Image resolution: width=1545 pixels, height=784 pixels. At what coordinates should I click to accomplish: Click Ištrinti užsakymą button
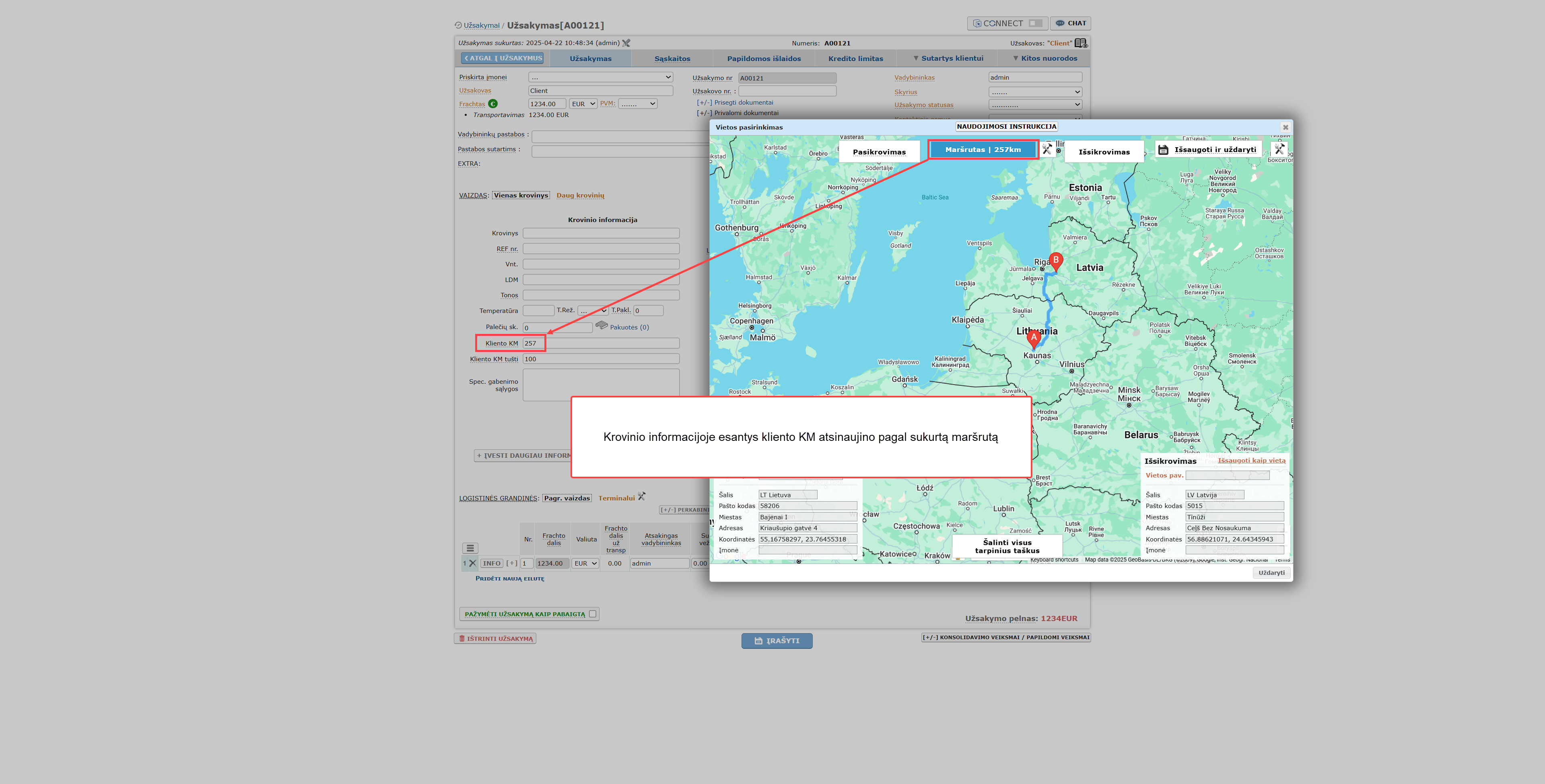pyautogui.click(x=495, y=639)
